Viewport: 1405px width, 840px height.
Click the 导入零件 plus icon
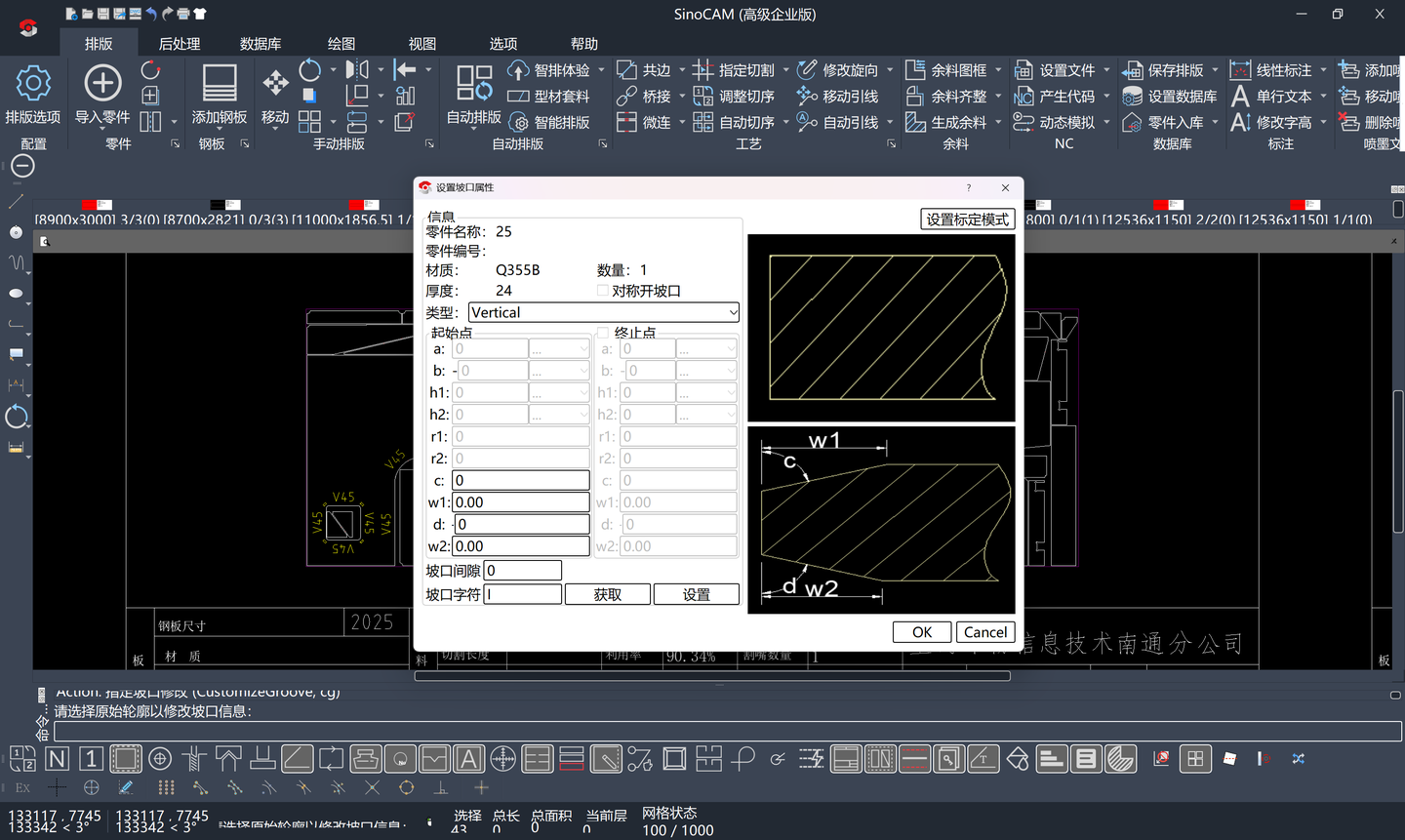tap(102, 84)
